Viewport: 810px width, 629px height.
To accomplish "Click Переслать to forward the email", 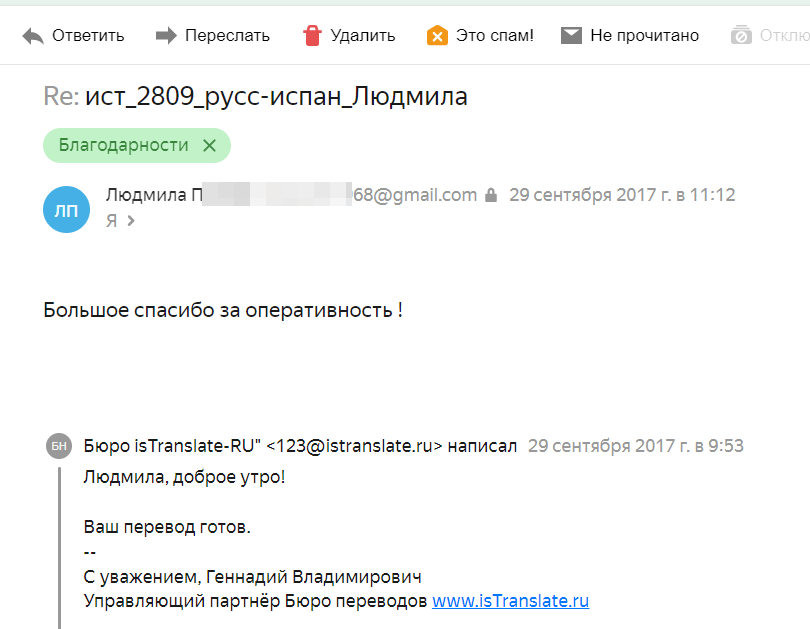I will pos(227,36).
